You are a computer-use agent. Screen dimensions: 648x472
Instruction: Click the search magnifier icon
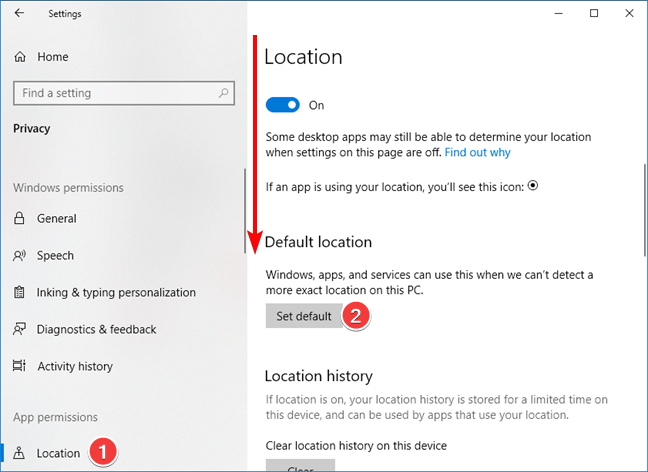pyautogui.click(x=224, y=93)
